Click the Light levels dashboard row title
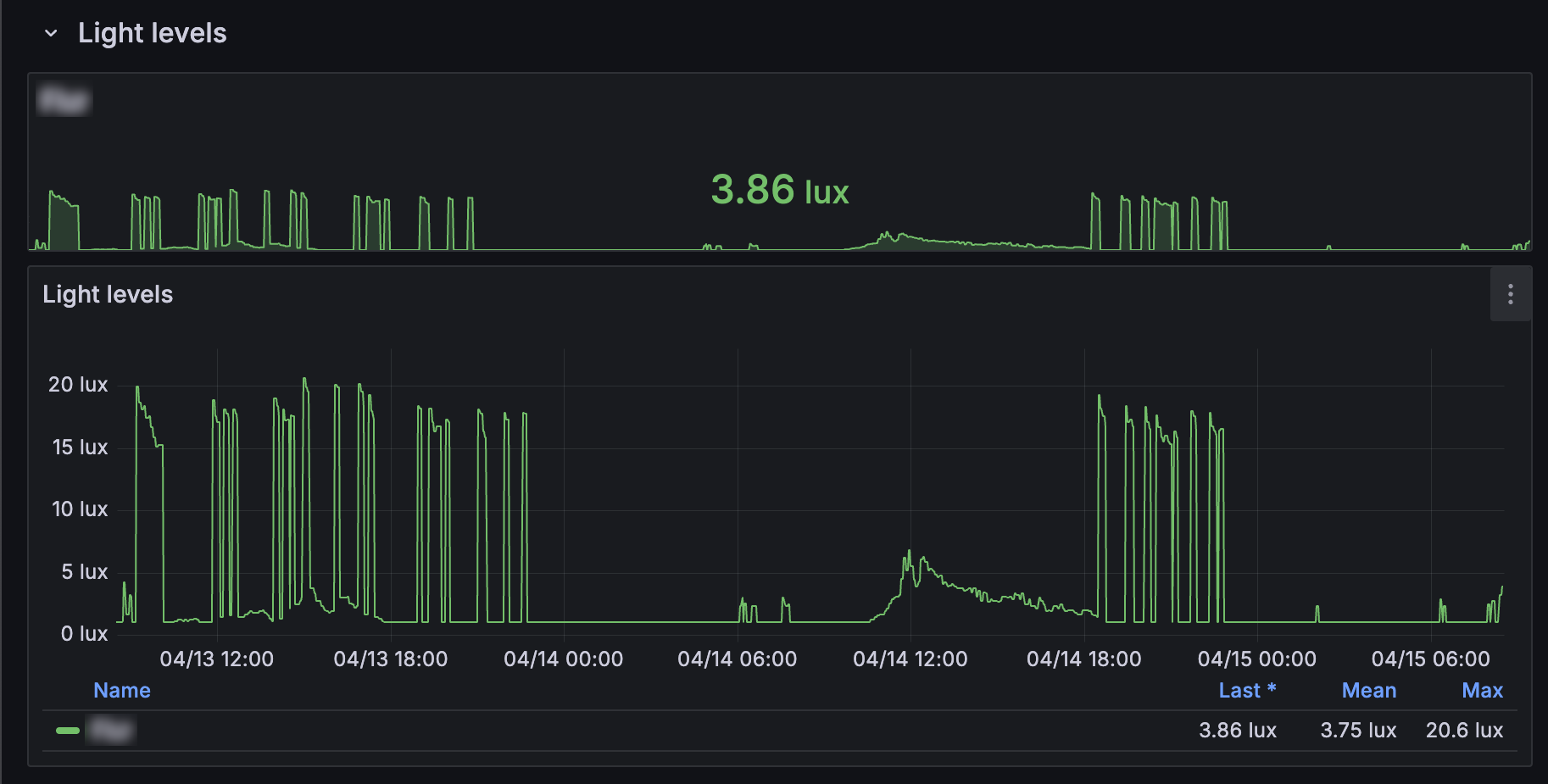The width and height of the screenshot is (1548, 784). (x=153, y=34)
